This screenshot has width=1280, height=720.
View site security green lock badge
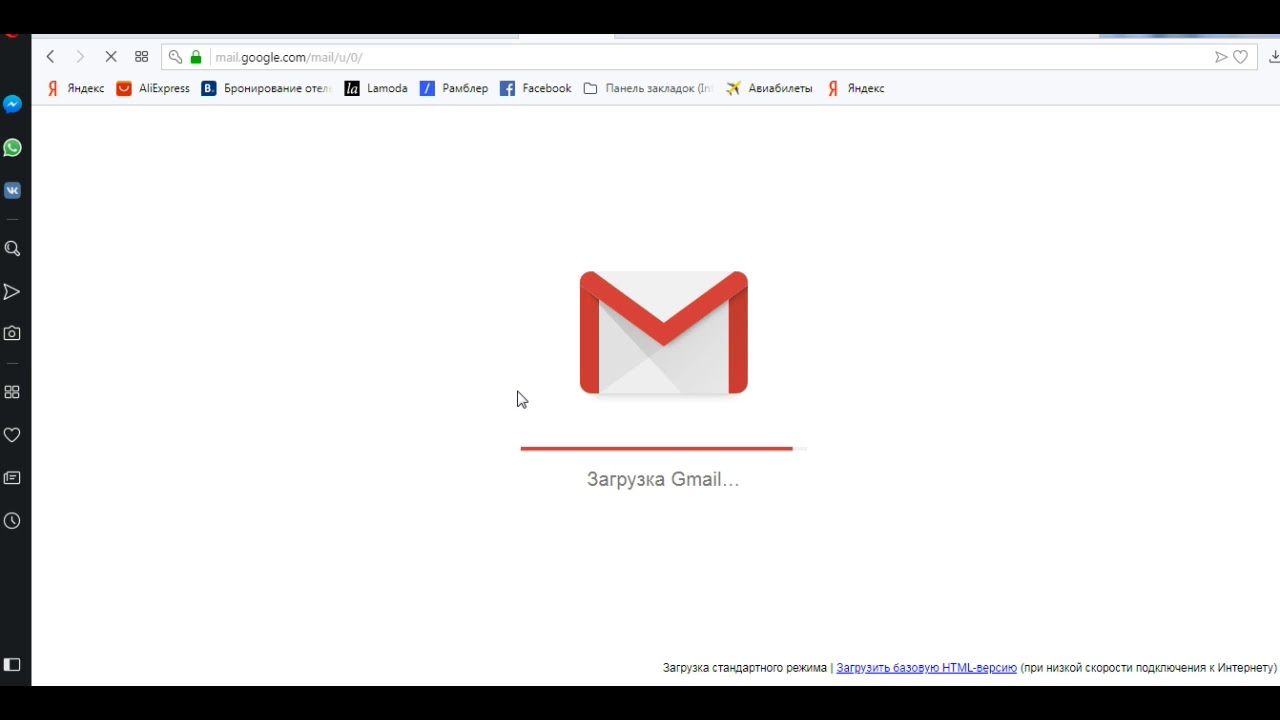click(196, 57)
